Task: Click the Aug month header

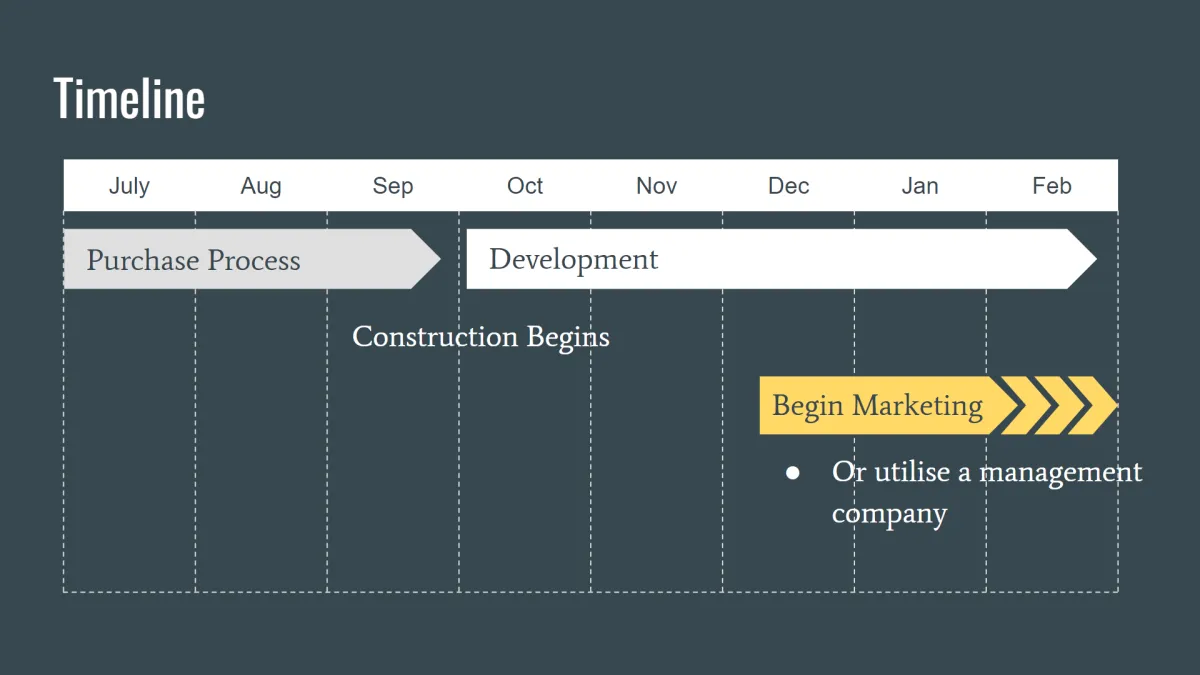Action: (261, 186)
